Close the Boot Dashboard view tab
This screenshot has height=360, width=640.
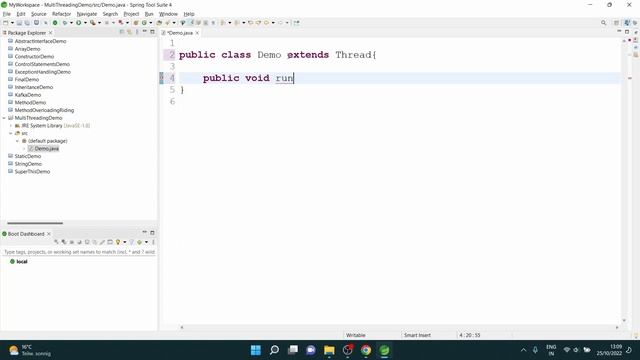click(49, 233)
